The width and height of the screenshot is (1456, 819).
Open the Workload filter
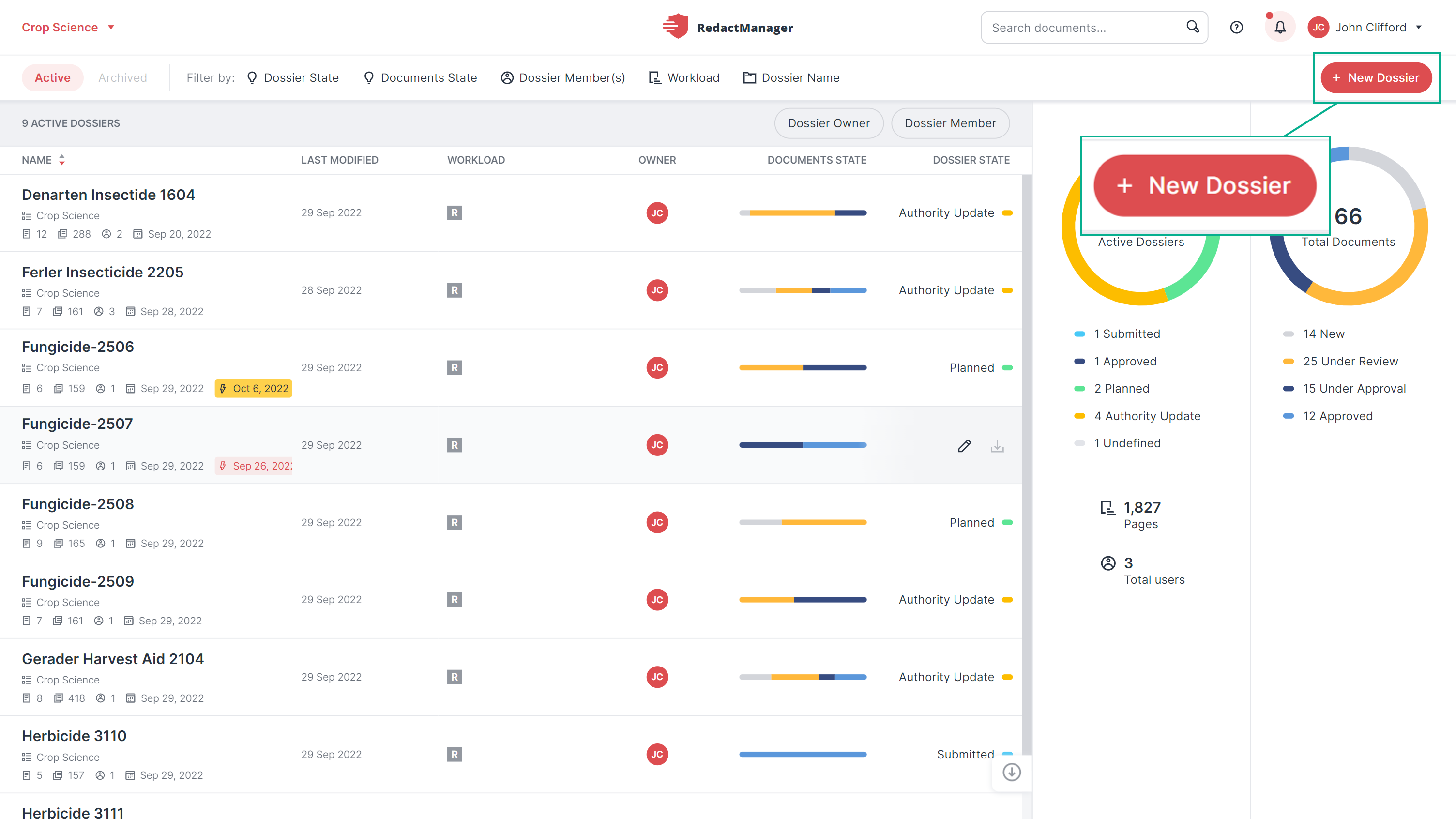(x=684, y=78)
